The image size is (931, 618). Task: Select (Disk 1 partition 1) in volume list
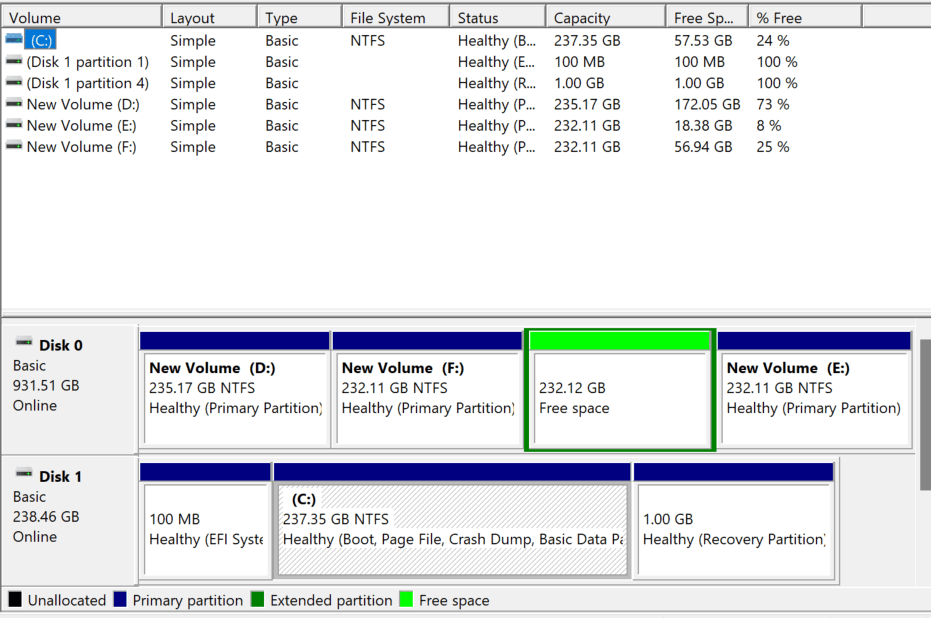87,62
